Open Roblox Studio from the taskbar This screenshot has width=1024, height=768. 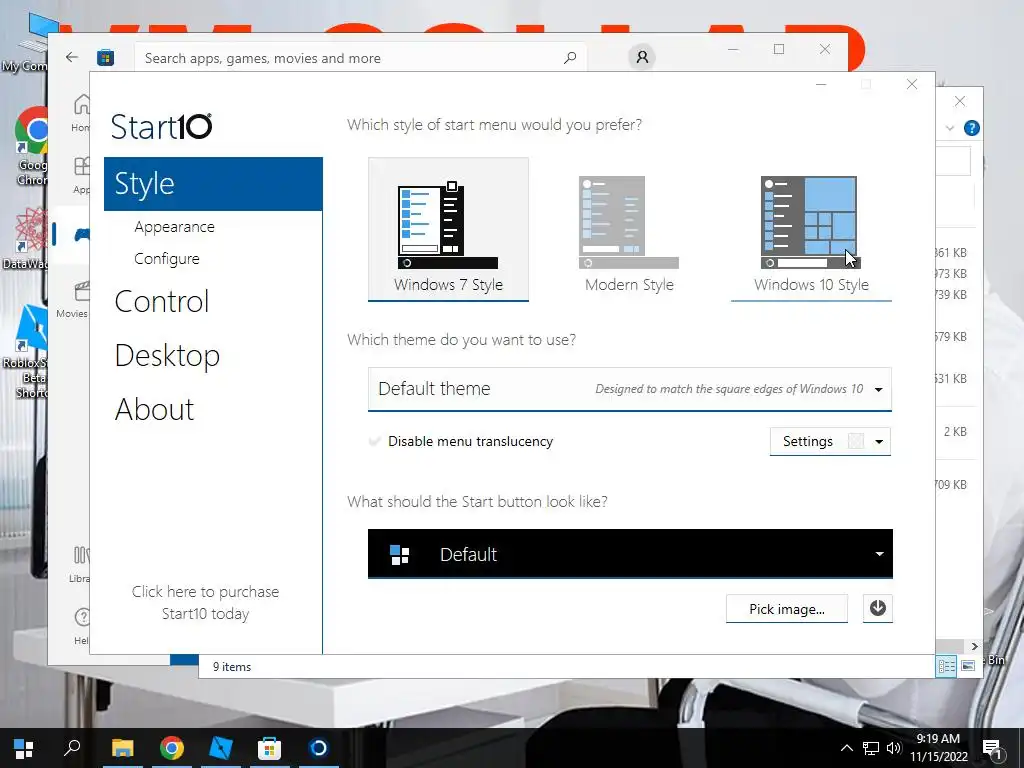[221, 748]
